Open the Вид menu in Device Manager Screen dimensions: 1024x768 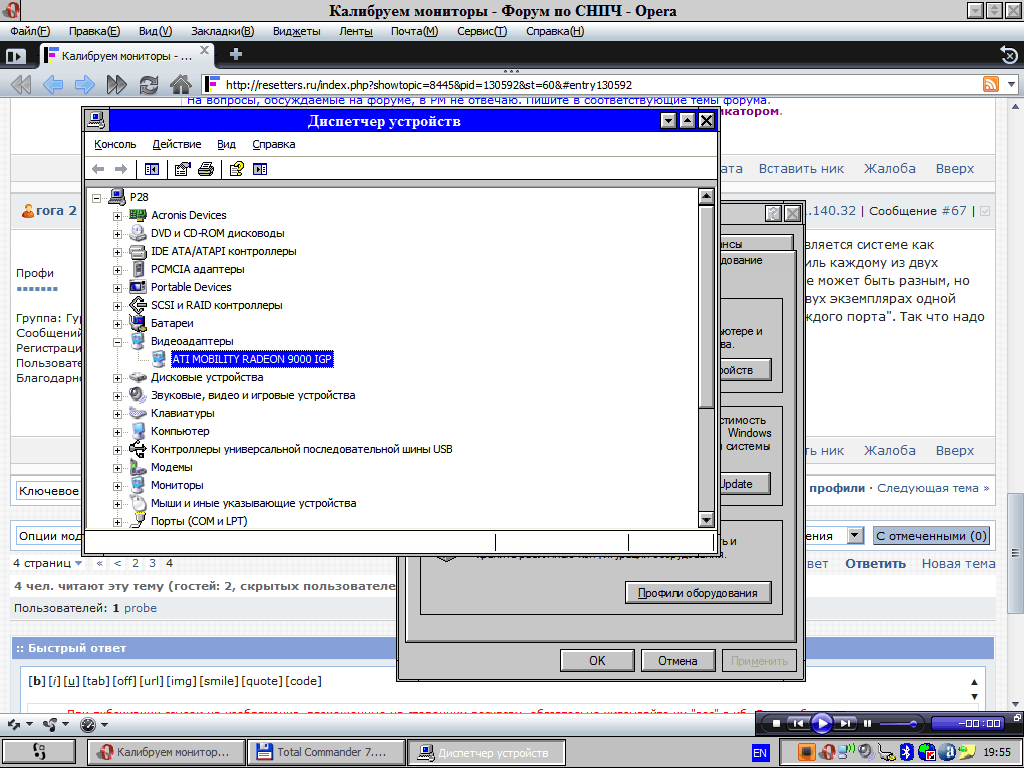point(227,144)
